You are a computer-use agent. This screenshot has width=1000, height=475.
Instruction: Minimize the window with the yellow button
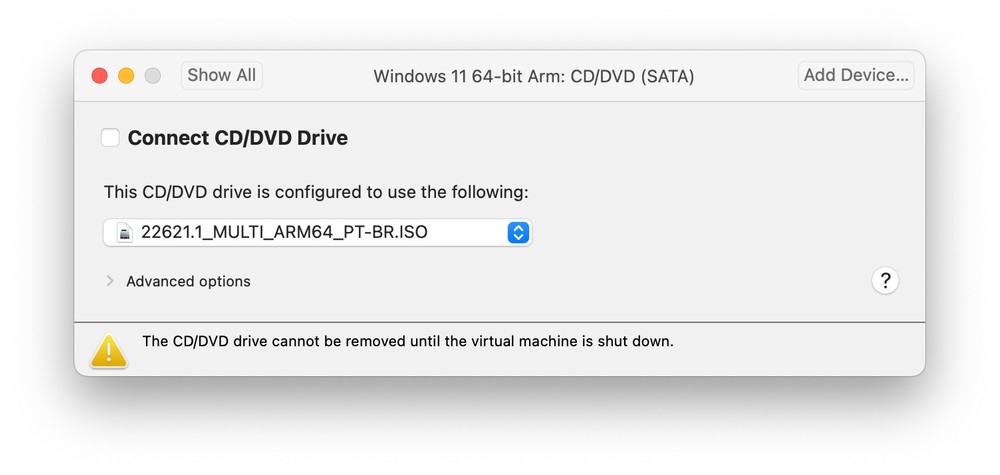[126, 76]
